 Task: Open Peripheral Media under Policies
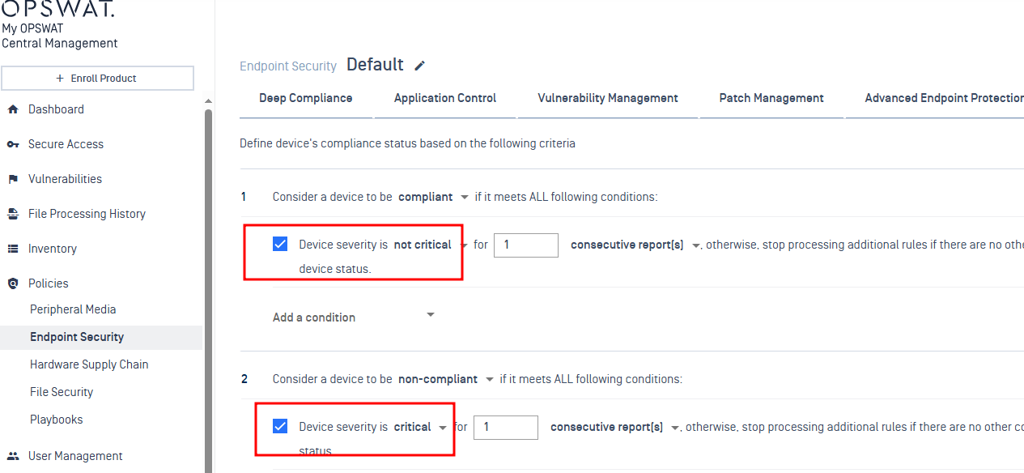click(x=73, y=309)
